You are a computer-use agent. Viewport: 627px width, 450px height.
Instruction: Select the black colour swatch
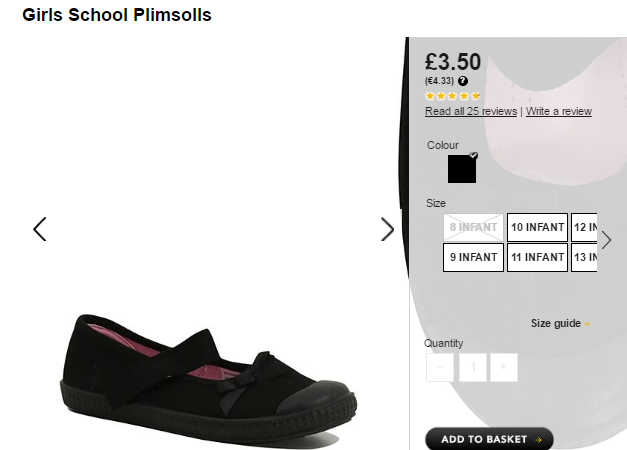tap(462, 169)
